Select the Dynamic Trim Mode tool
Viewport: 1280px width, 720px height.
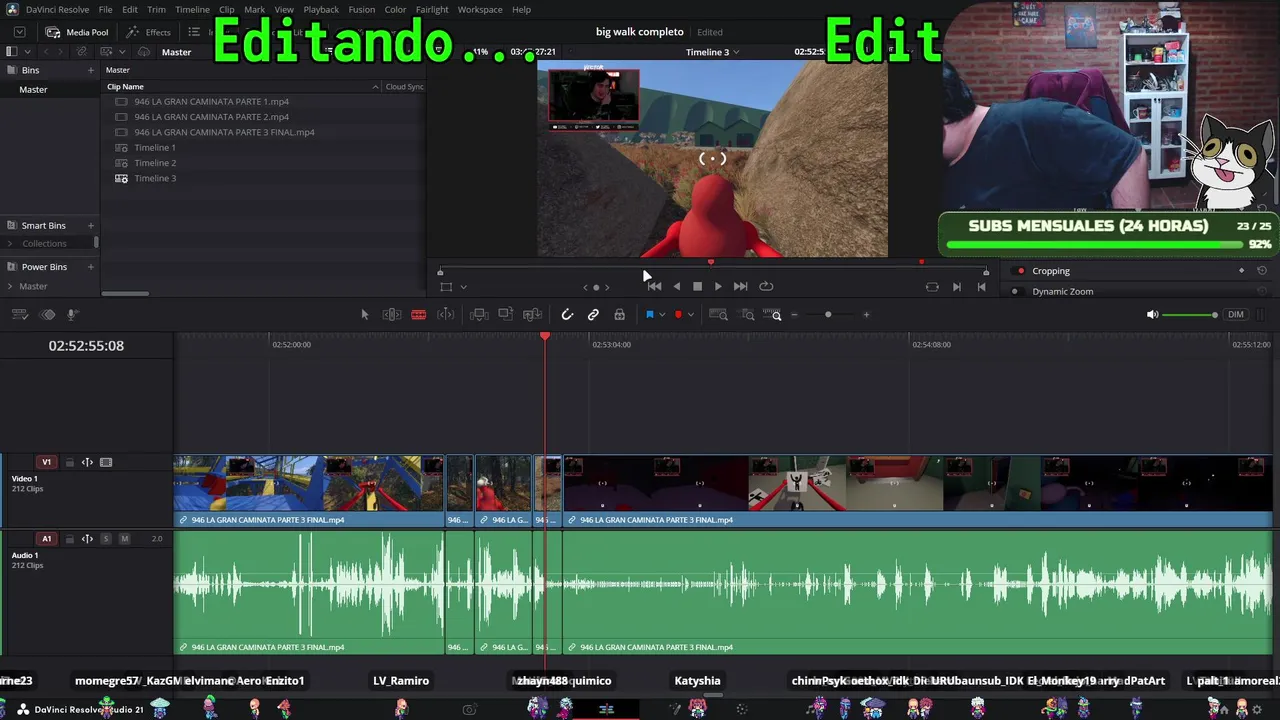pos(446,315)
